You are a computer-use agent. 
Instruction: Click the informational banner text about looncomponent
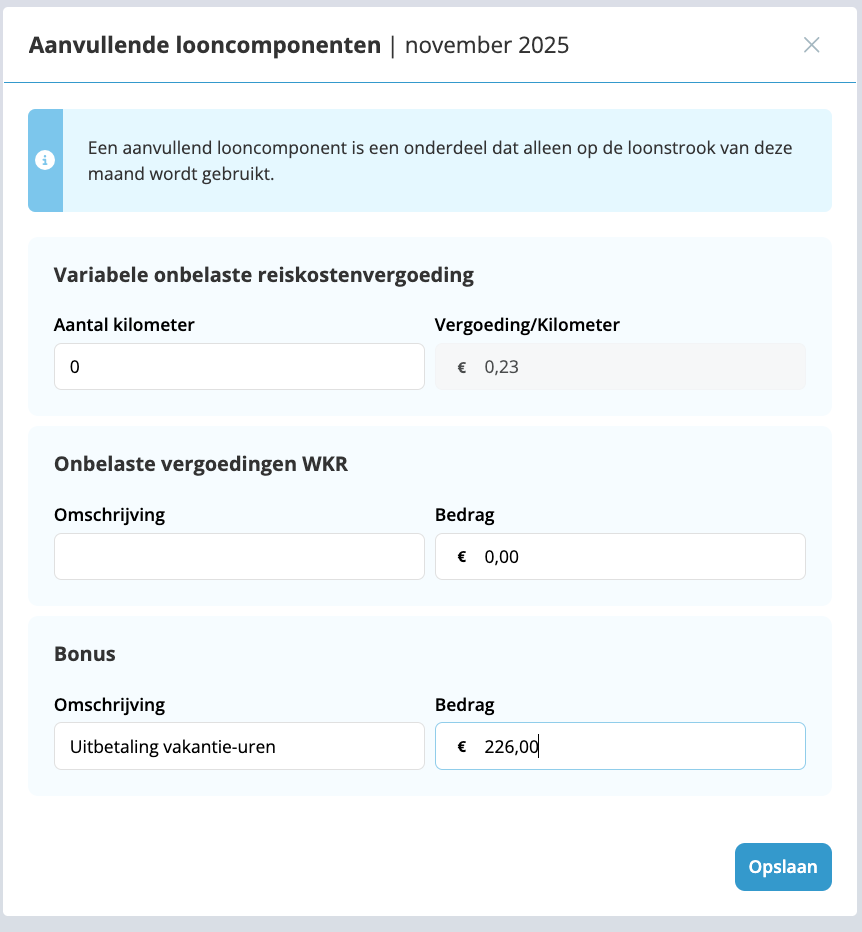tap(440, 160)
